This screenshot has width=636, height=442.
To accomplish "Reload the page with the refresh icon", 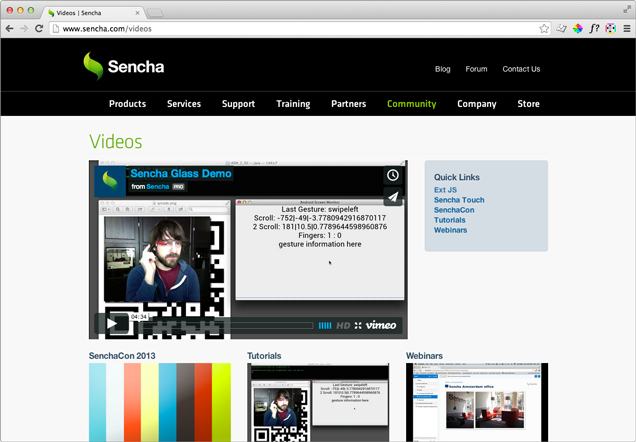I will [39, 28].
